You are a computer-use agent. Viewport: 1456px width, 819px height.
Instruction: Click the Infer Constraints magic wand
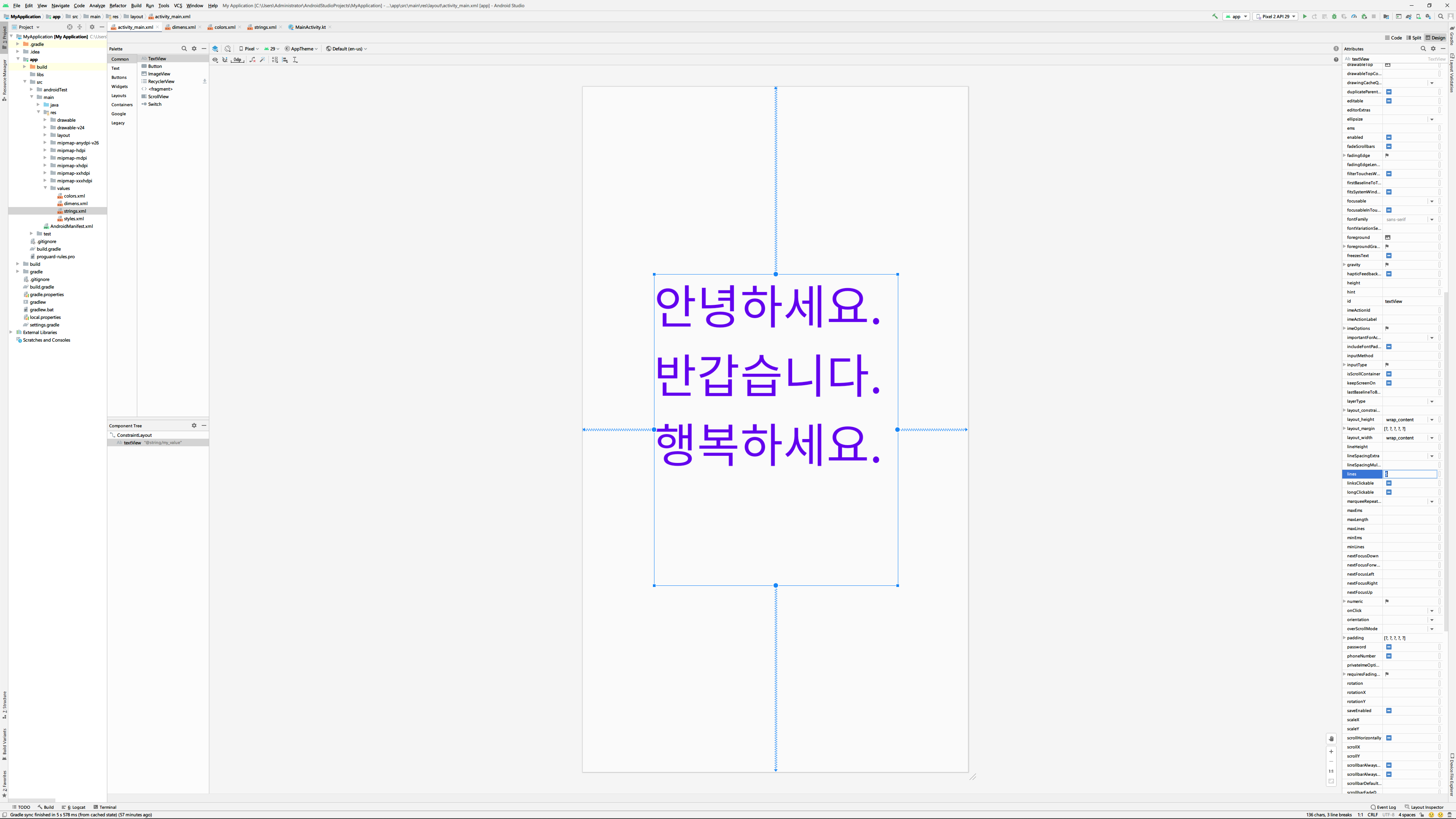click(263, 60)
